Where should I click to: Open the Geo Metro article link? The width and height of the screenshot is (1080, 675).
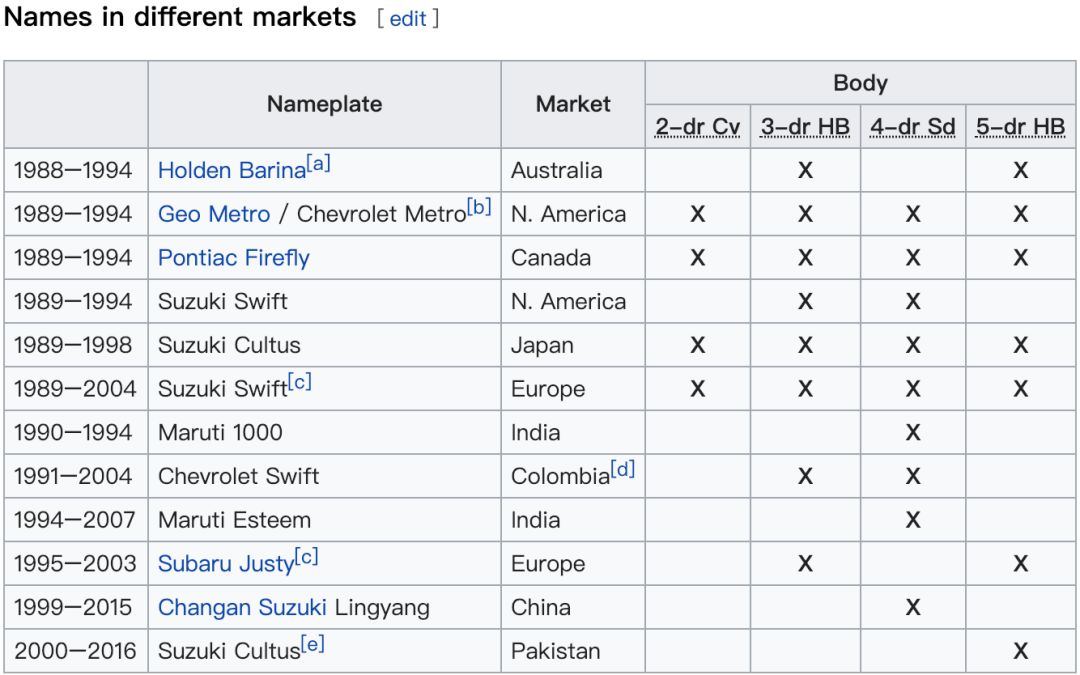[x=214, y=214]
